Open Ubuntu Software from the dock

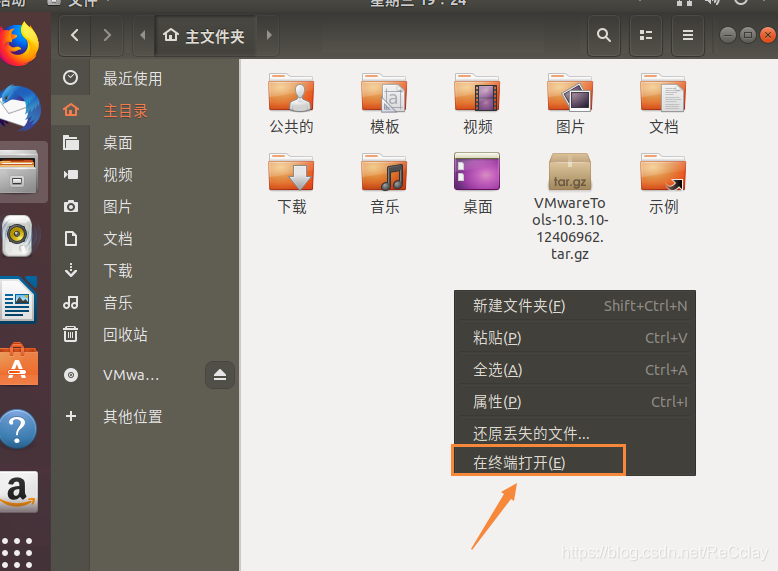pos(18,365)
